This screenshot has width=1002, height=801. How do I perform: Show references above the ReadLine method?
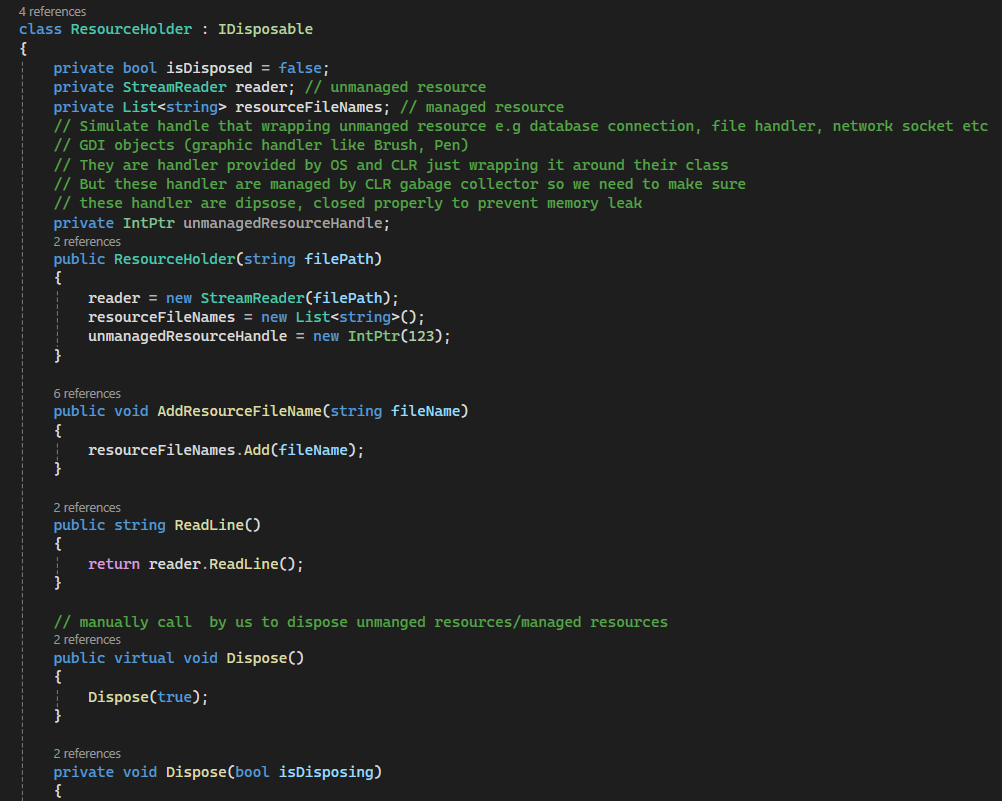coord(87,507)
